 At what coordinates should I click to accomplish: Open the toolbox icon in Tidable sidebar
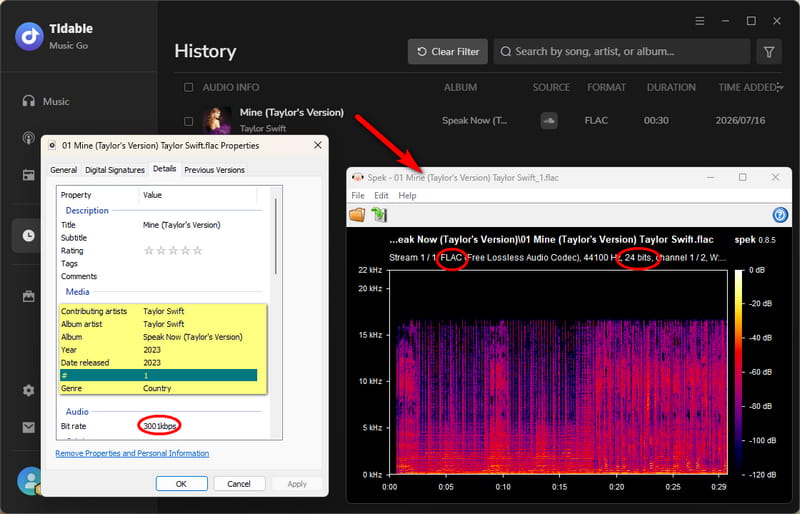pos(29,296)
